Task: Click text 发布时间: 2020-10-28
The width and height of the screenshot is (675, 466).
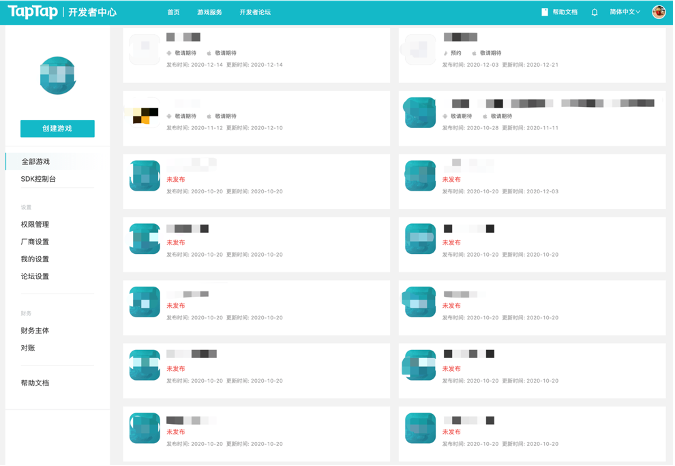Action: [x=471, y=128]
